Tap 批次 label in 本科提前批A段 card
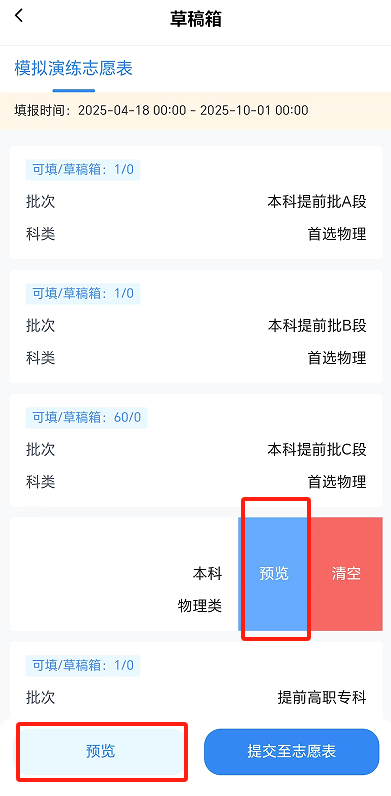This screenshot has width=391, height=796. click(41, 202)
